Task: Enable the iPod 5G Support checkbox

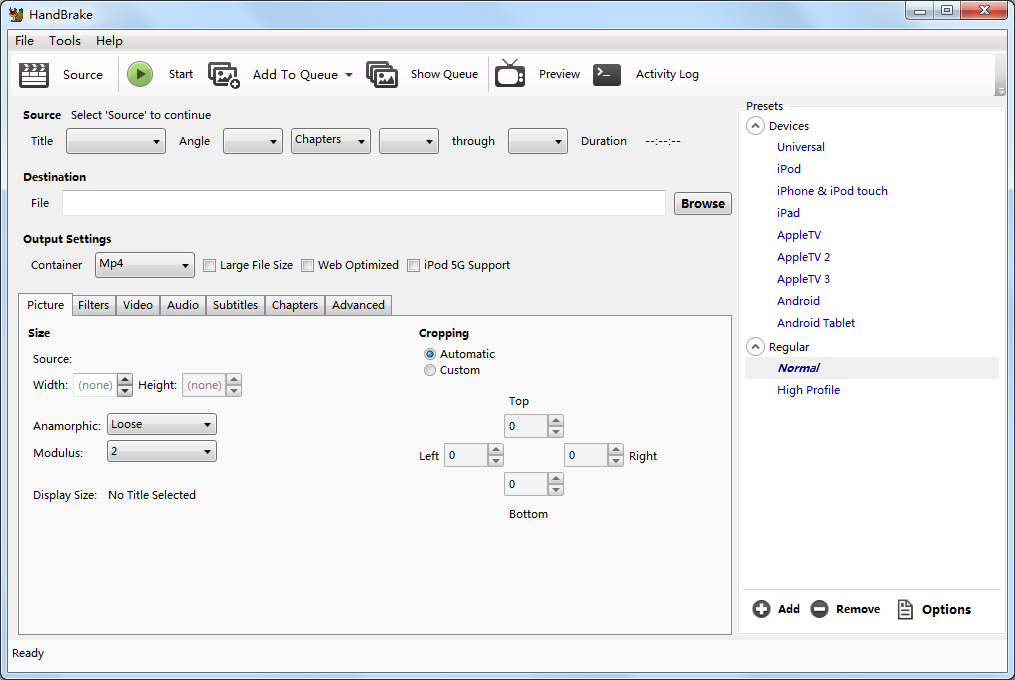Action: [x=414, y=266]
